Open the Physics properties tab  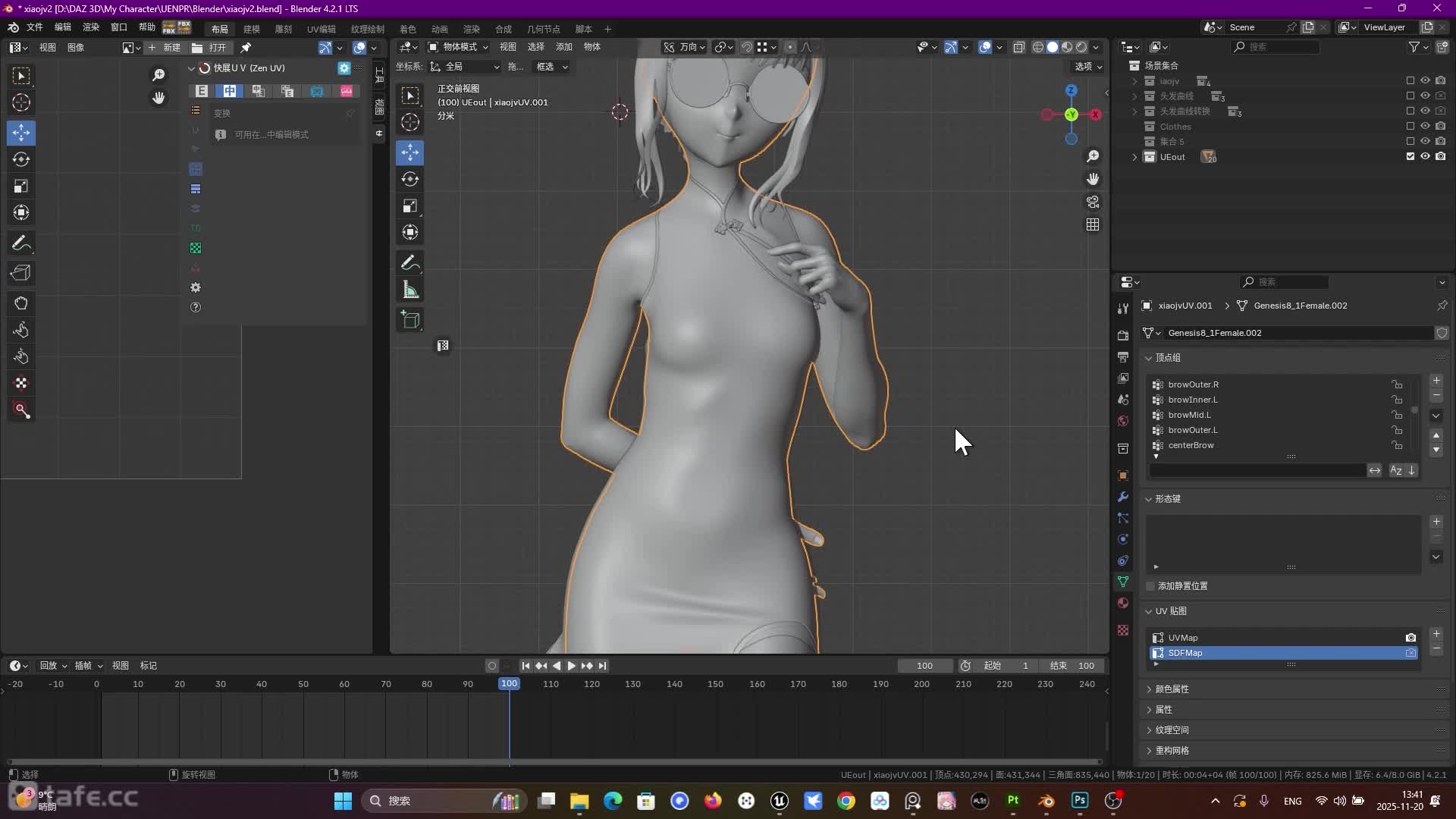point(1122,539)
